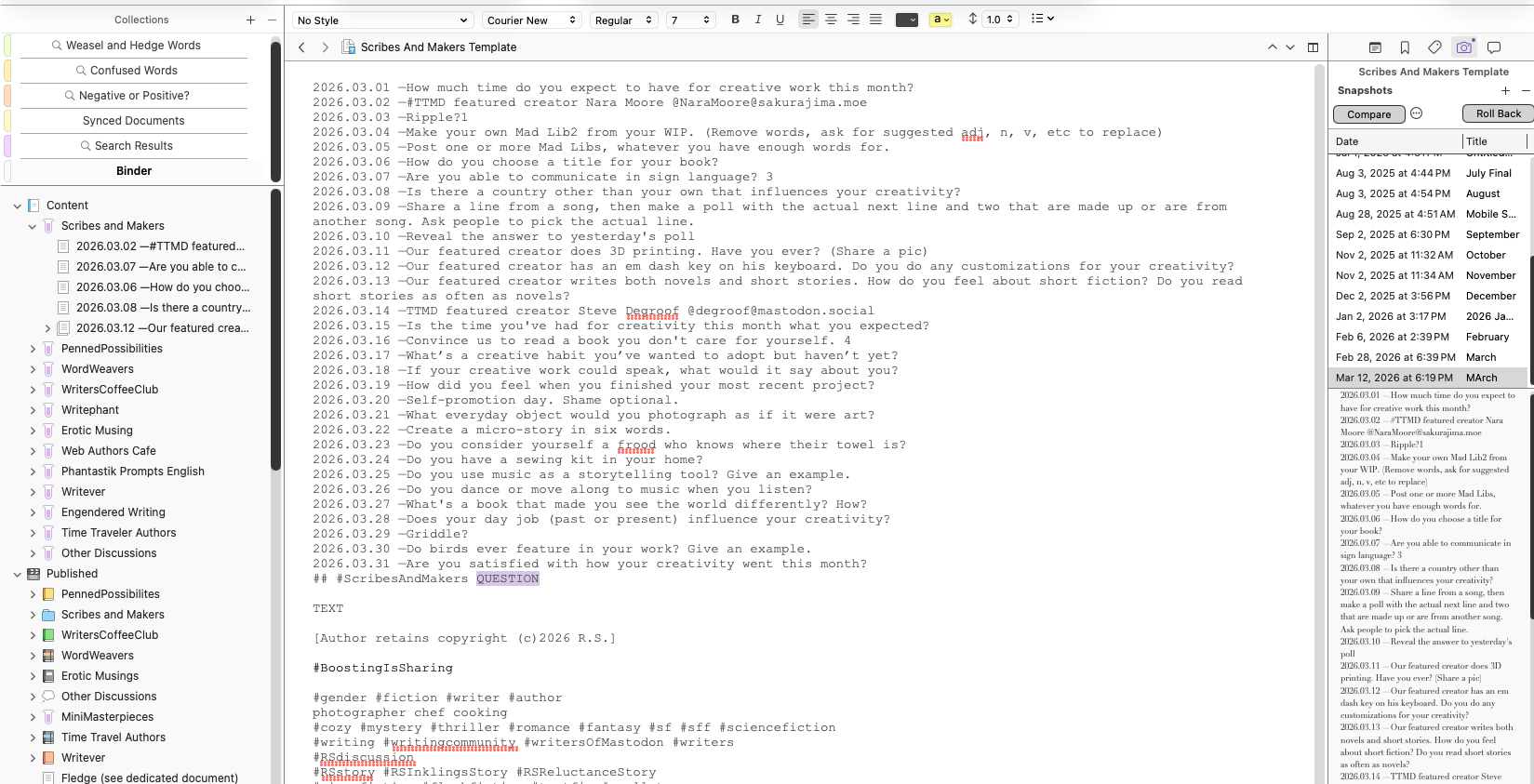
Task: Click the Compare snapshots button
Action: pyautogui.click(x=1368, y=114)
